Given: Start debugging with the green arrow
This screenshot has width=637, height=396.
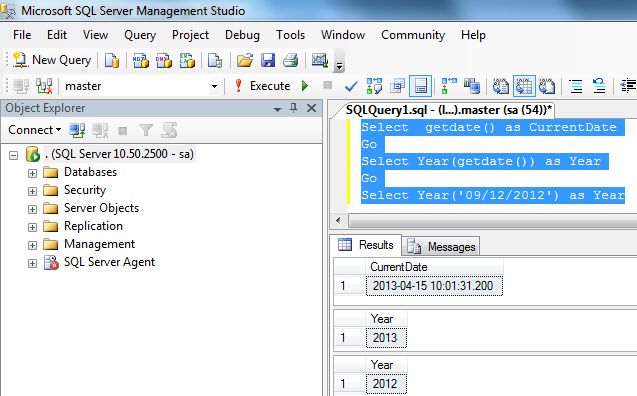Looking at the screenshot, I should point(305,86).
